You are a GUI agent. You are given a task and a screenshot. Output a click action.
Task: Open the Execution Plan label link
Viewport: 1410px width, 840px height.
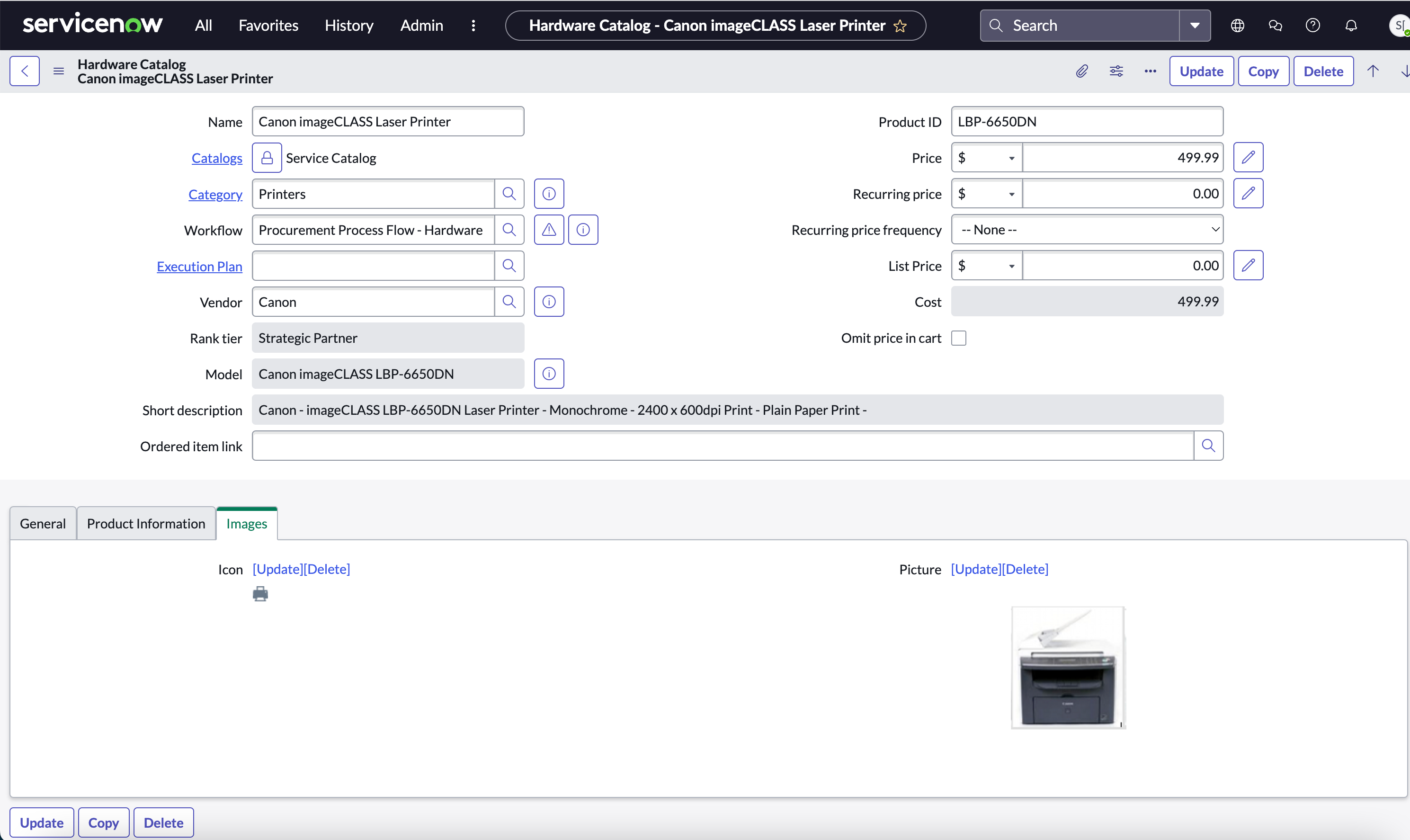click(x=199, y=266)
